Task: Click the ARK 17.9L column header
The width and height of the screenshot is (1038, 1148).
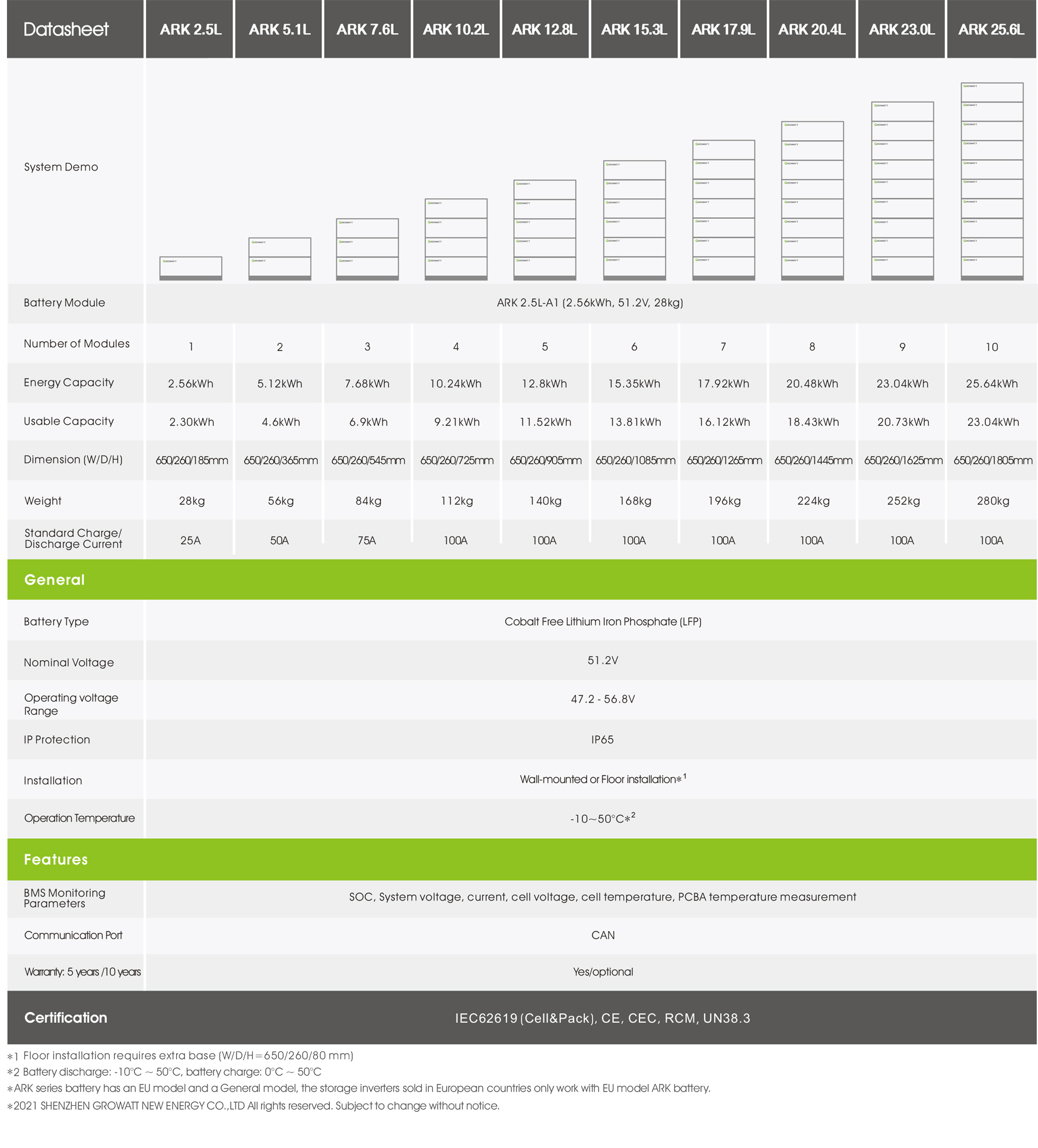Action: [723, 29]
